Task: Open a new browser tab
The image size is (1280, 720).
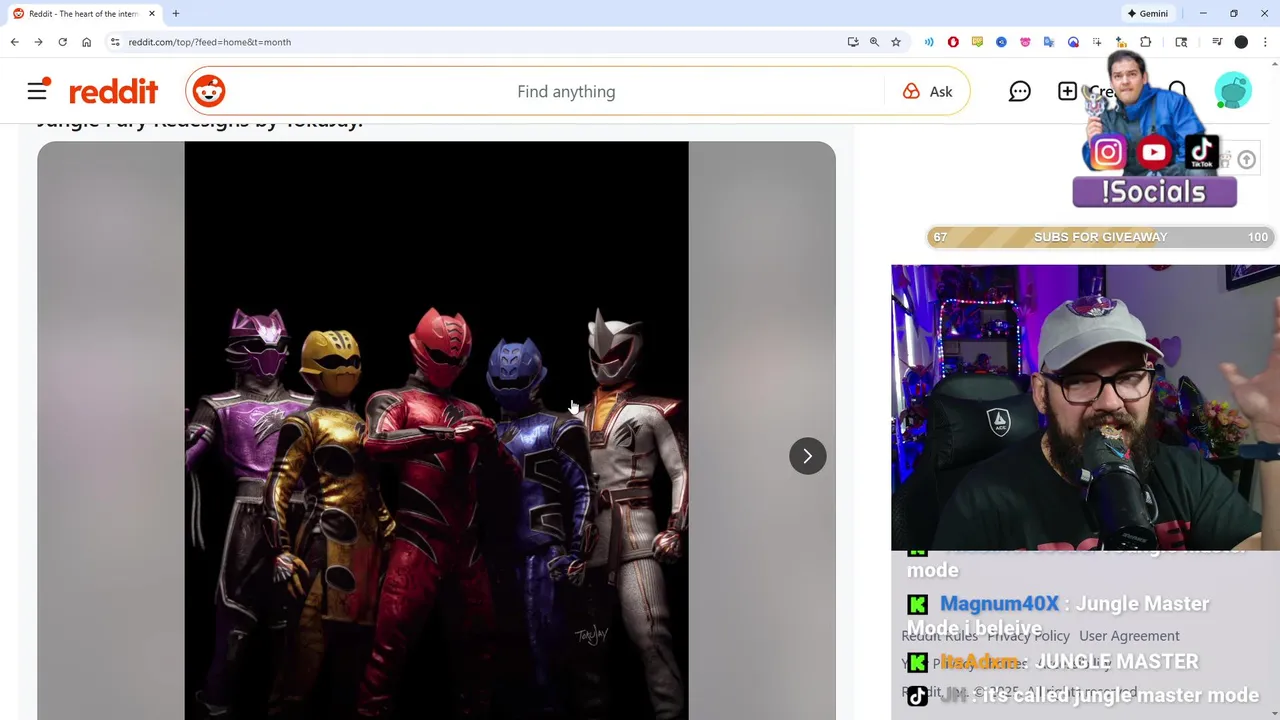Action: tap(176, 14)
